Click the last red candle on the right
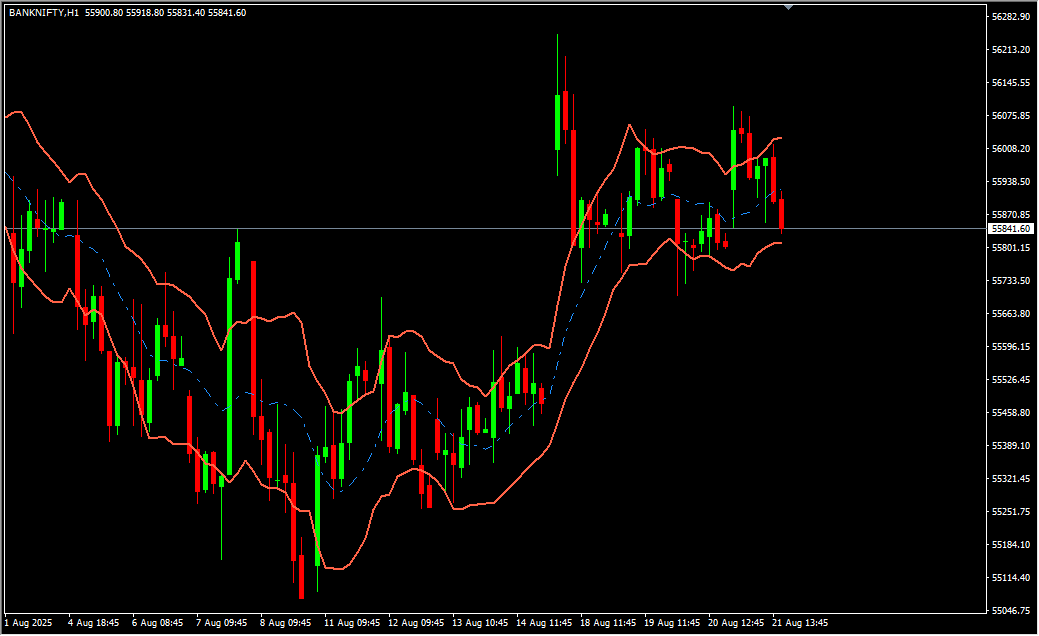 (781, 214)
